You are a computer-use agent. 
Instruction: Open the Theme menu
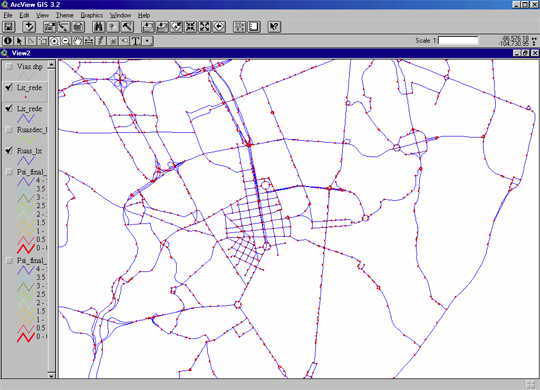pos(65,15)
